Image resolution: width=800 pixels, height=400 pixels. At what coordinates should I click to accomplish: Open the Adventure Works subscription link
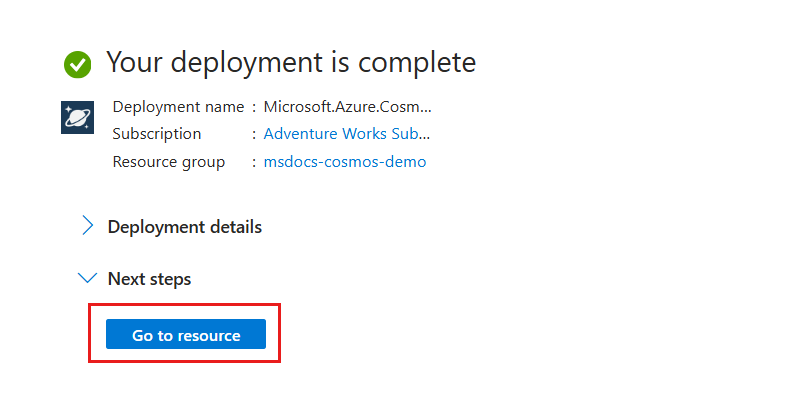(346, 134)
